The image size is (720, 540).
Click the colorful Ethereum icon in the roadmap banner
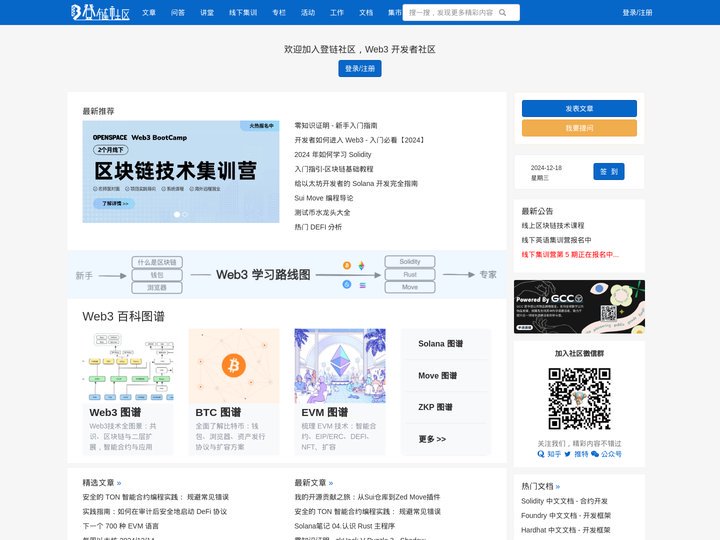[362, 265]
